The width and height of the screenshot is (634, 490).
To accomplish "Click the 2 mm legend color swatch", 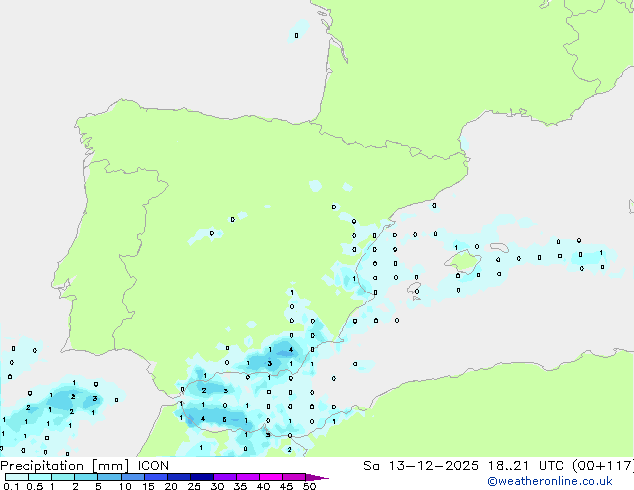I will click(86, 477).
